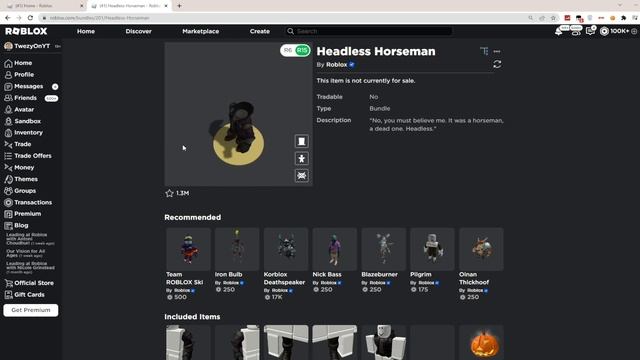
Task: Bookmark this page with the star icon
Action: click(553, 18)
